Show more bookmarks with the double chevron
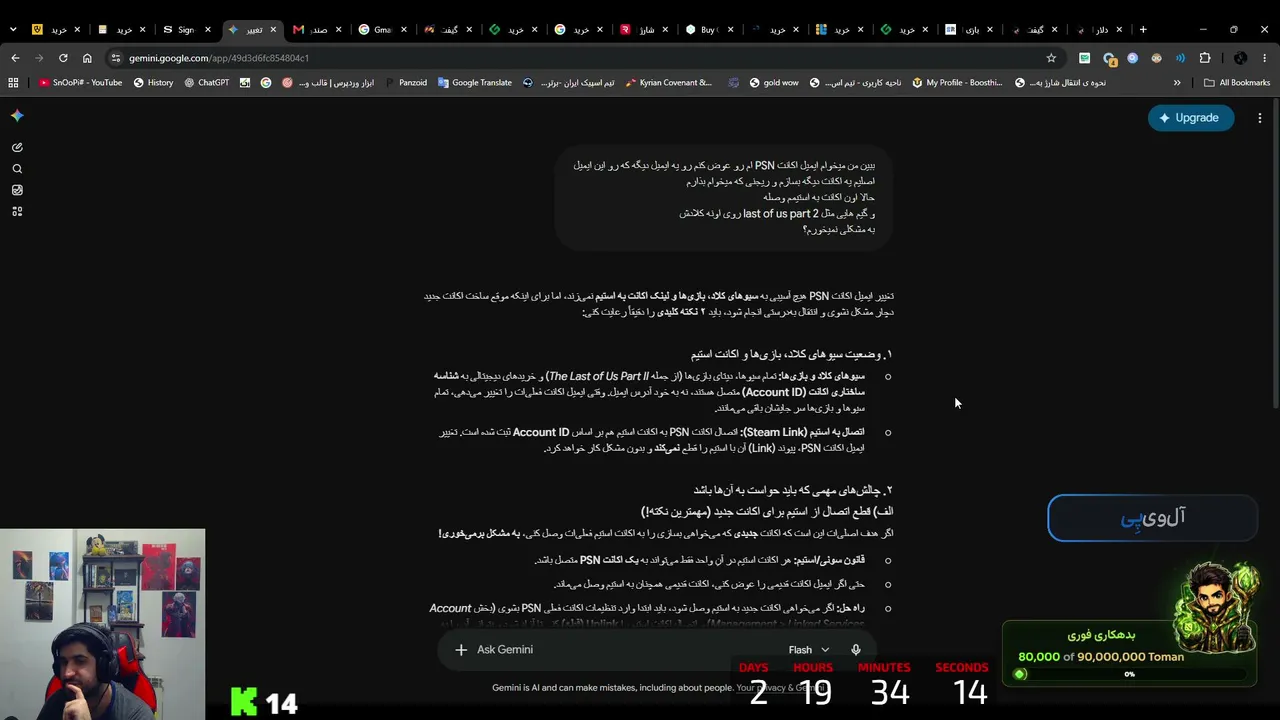 1177,83
